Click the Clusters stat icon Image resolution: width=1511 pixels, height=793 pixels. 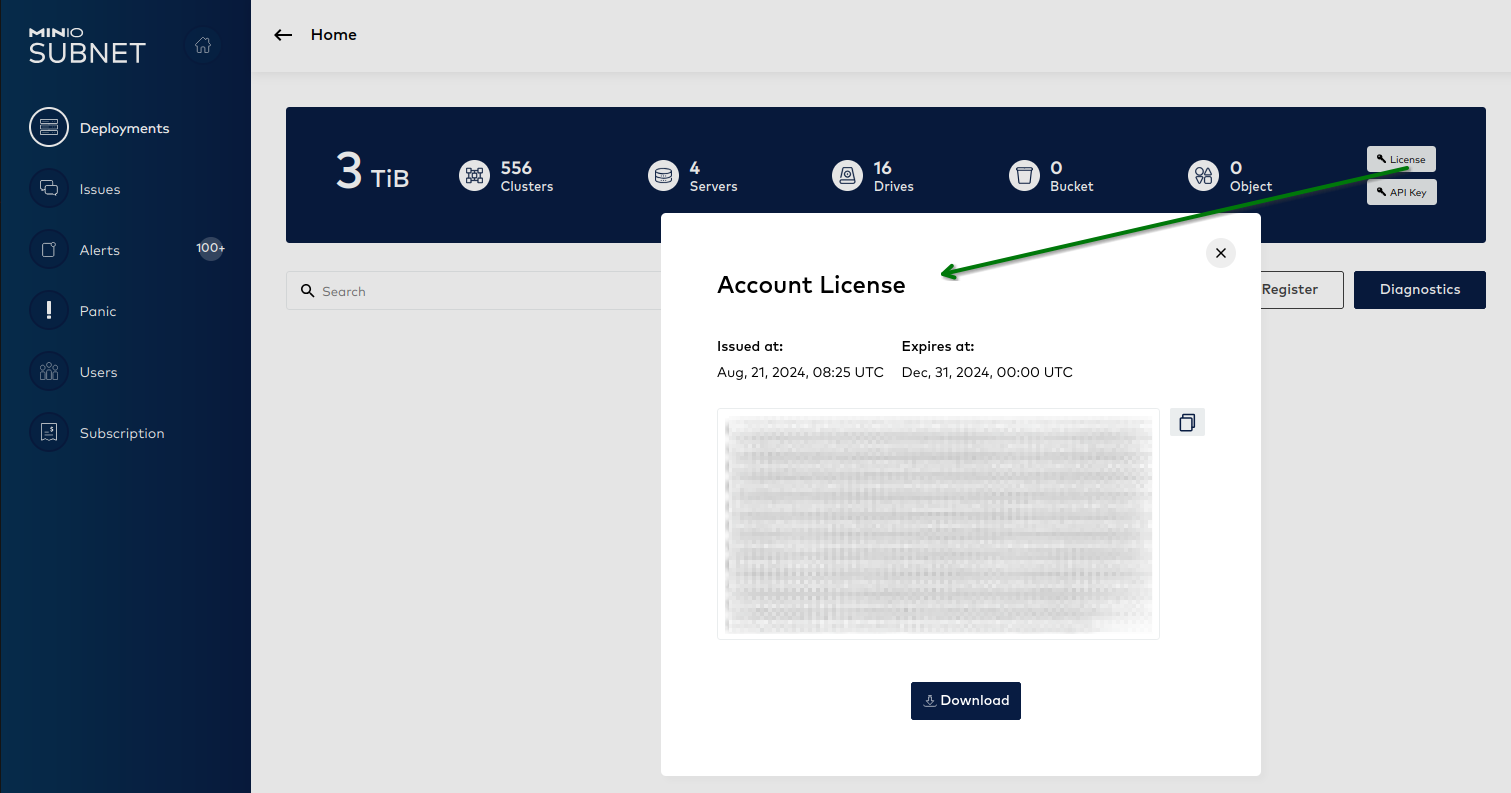click(x=474, y=175)
